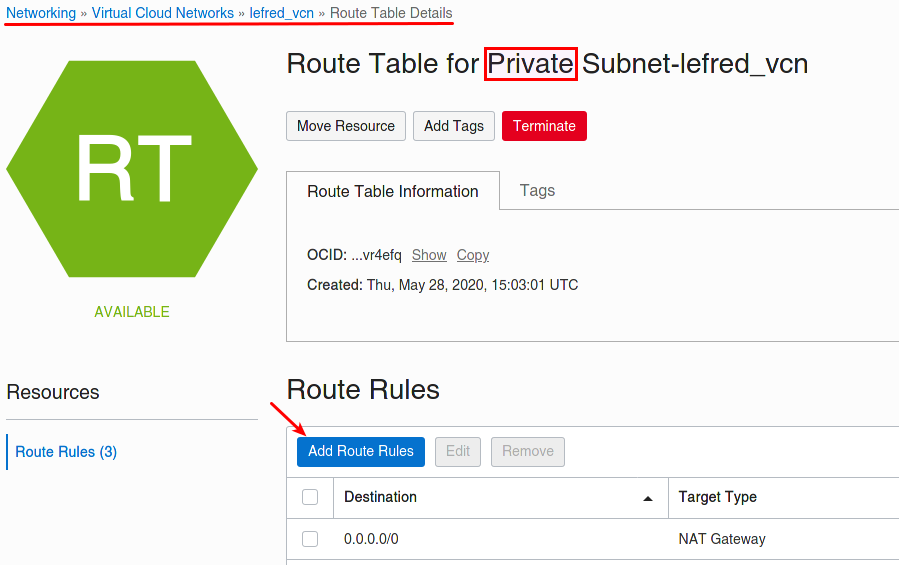The width and height of the screenshot is (899, 565).
Task: Select the Route Table Information tab
Action: [393, 191]
